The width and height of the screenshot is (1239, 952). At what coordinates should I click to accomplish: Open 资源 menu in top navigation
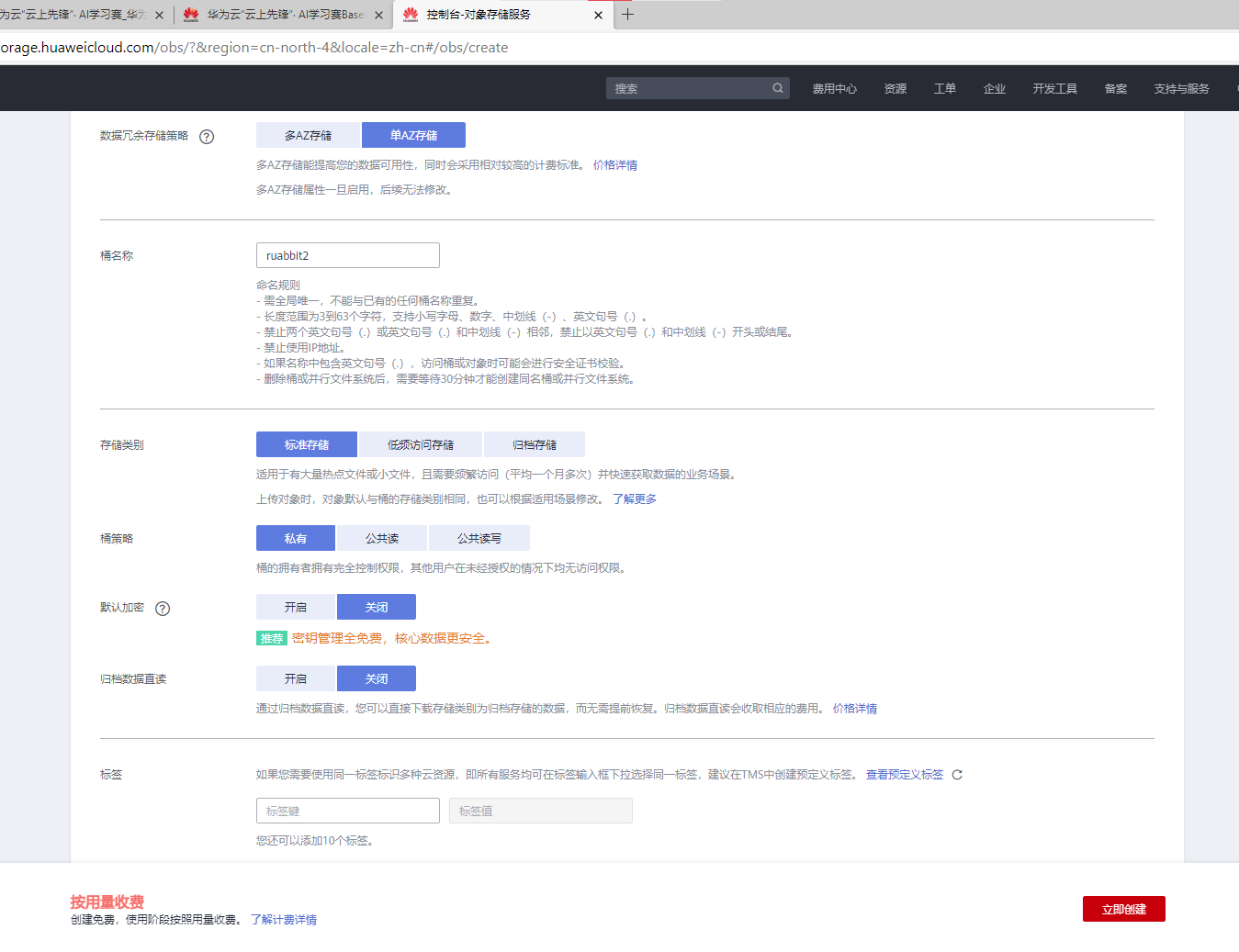(x=895, y=88)
